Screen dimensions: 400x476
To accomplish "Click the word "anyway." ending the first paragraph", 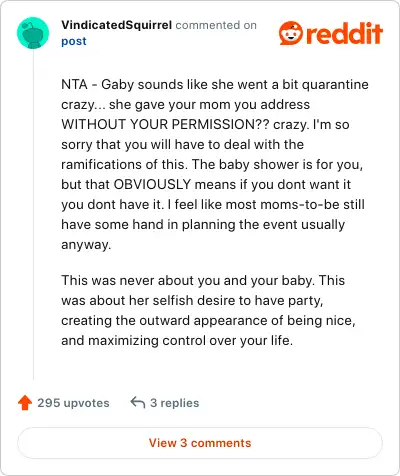I will pyautogui.click(x=86, y=245).
